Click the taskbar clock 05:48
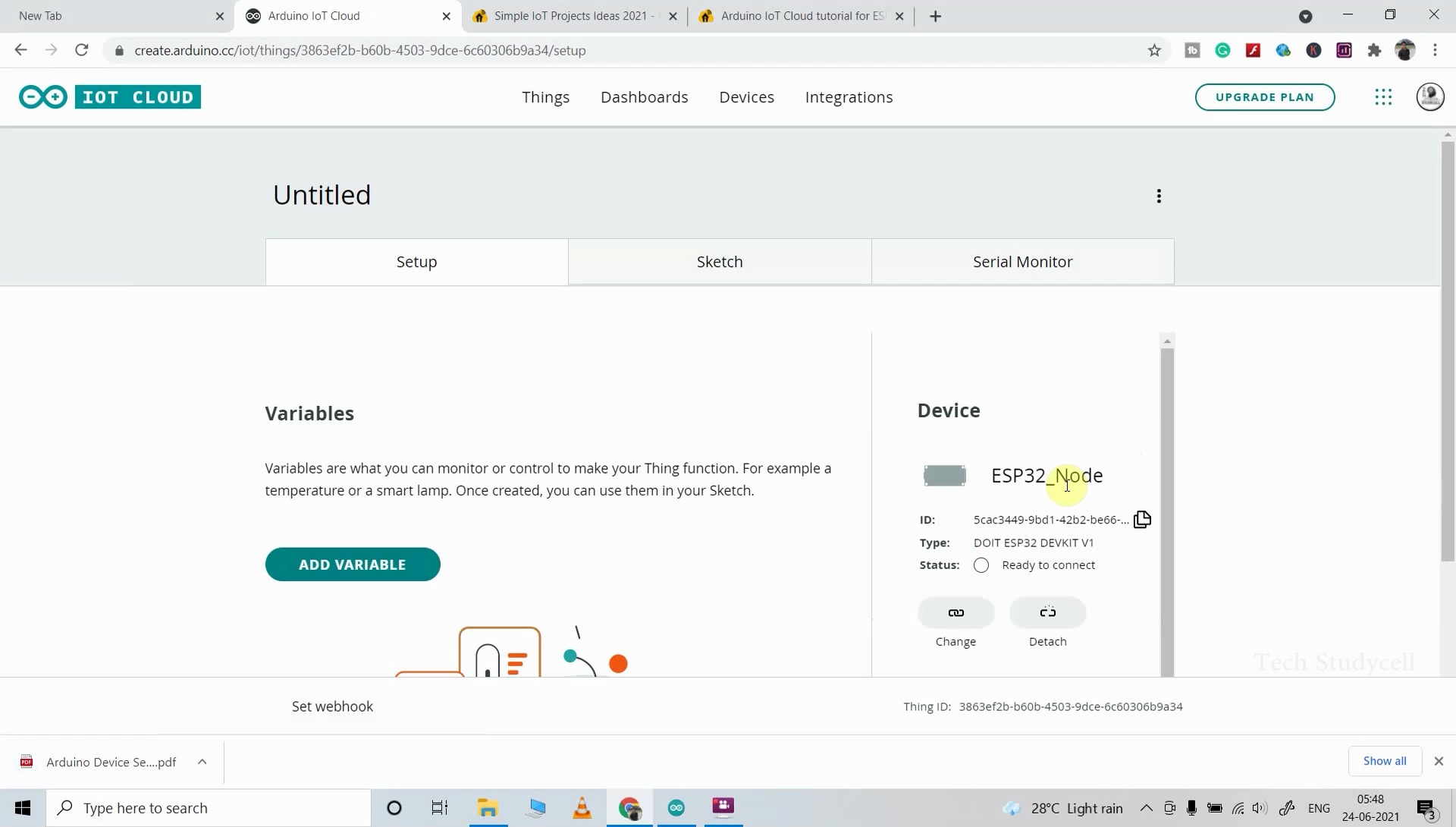Image resolution: width=1456 pixels, height=827 pixels. coord(1370,808)
